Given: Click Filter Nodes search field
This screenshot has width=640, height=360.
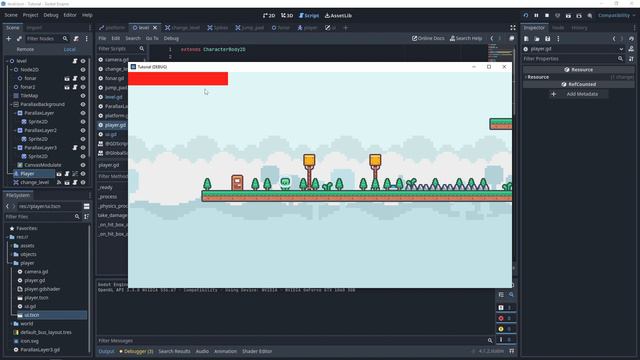Looking at the screenshot, I should click(47, 38).
